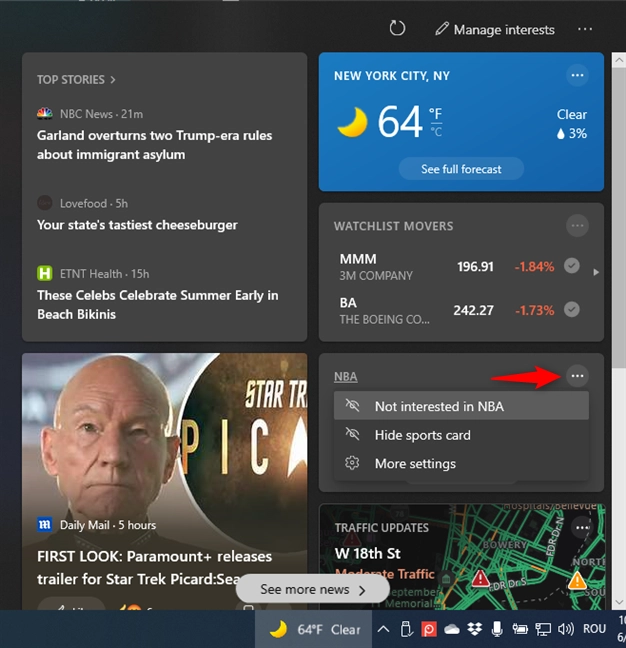This screenshot has height=648, width=626.
Task: Expand Top Stories section
Action: point(76,79)
